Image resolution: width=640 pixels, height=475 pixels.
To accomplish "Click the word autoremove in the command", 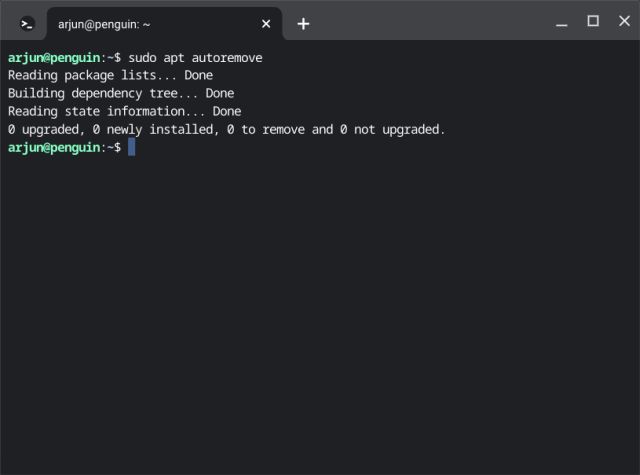I will pos(227,57).
